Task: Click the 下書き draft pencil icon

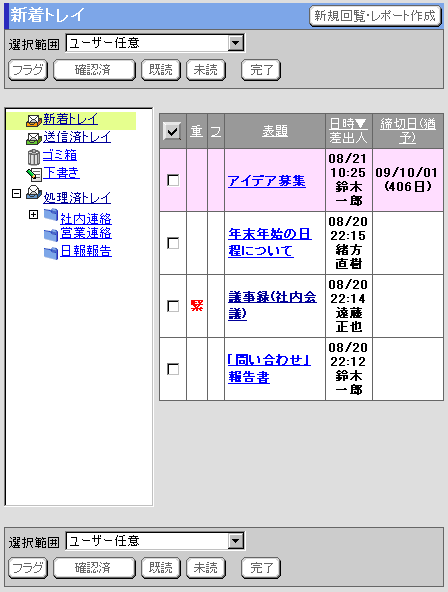Action: (34, 174)
